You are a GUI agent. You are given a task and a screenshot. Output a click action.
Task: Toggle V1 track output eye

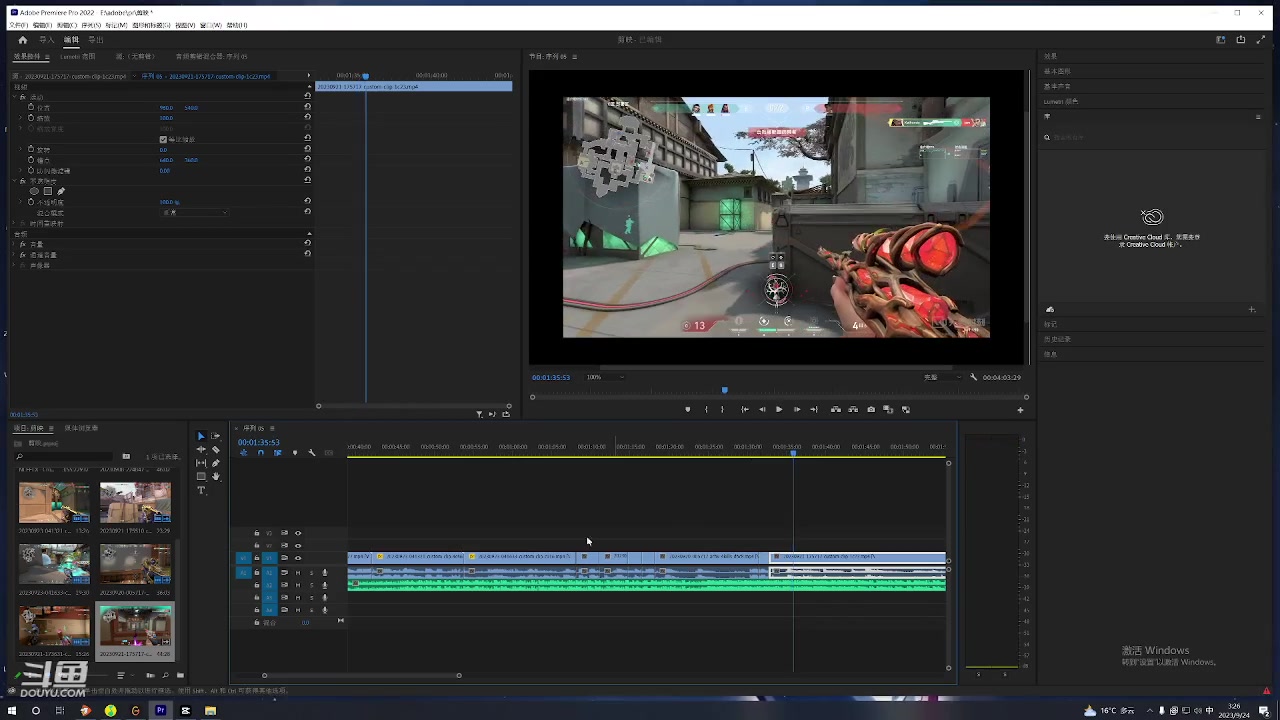tap(297, 558)
